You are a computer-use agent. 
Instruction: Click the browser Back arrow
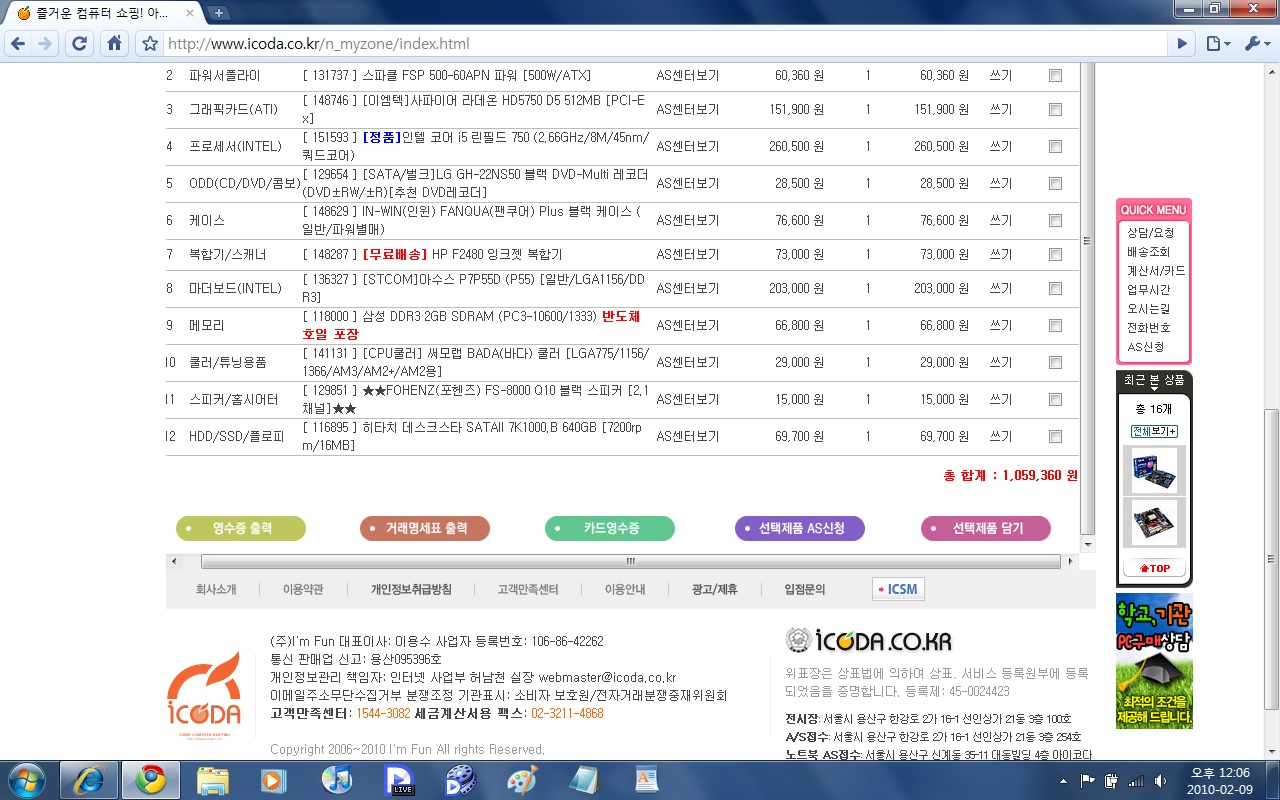click(17, 44)
